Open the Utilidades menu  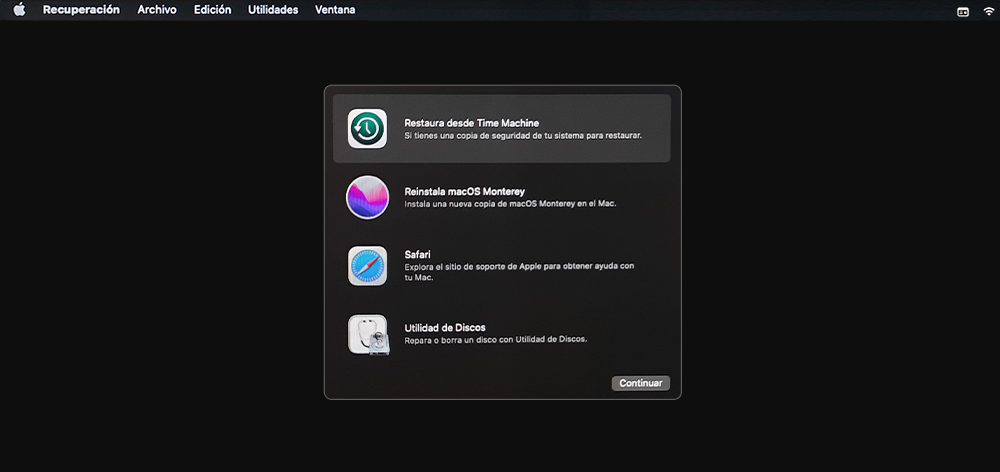click(x=273, y=10)
